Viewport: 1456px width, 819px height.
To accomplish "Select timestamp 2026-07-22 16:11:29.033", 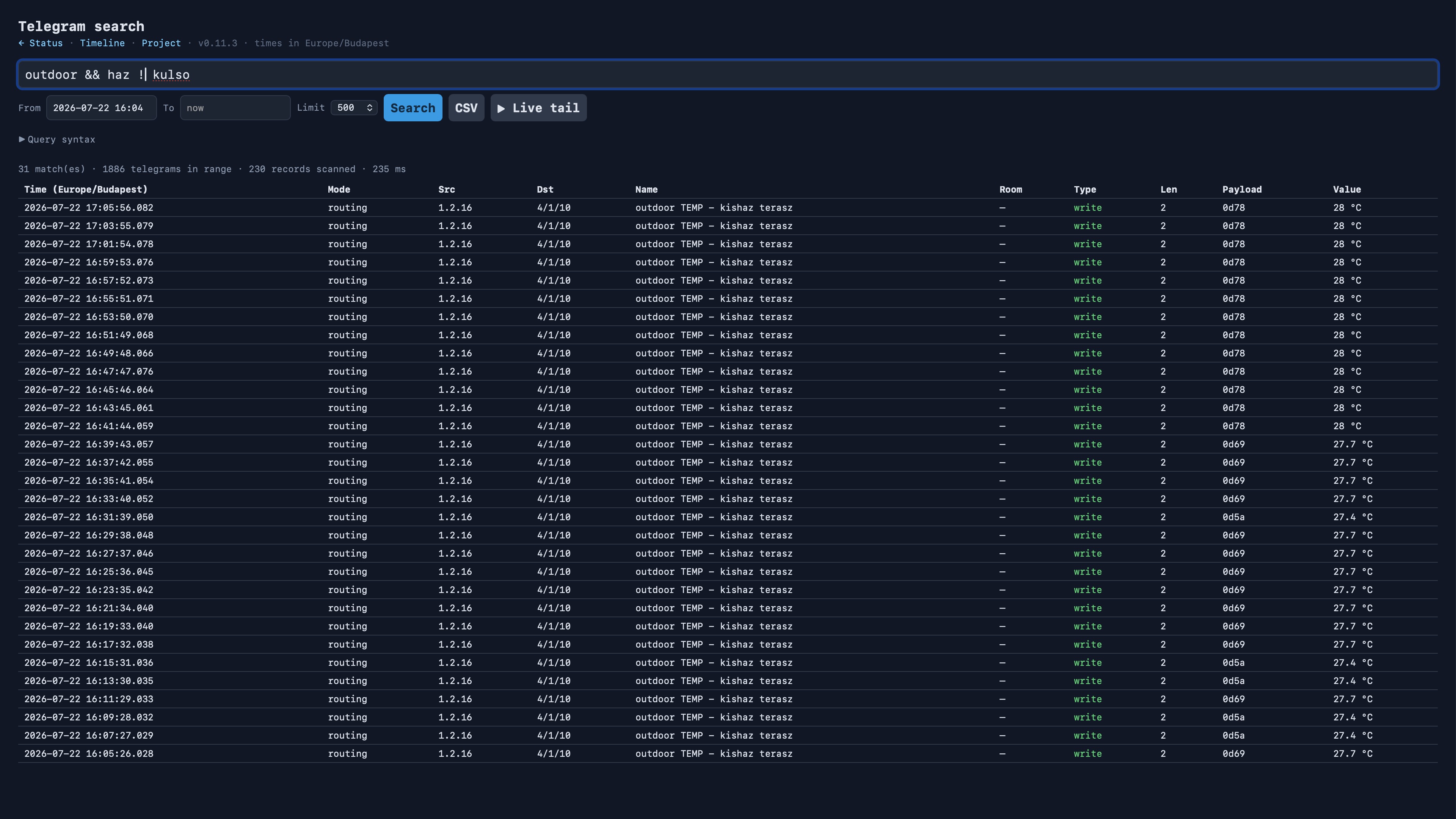I will tap(89, 699).
